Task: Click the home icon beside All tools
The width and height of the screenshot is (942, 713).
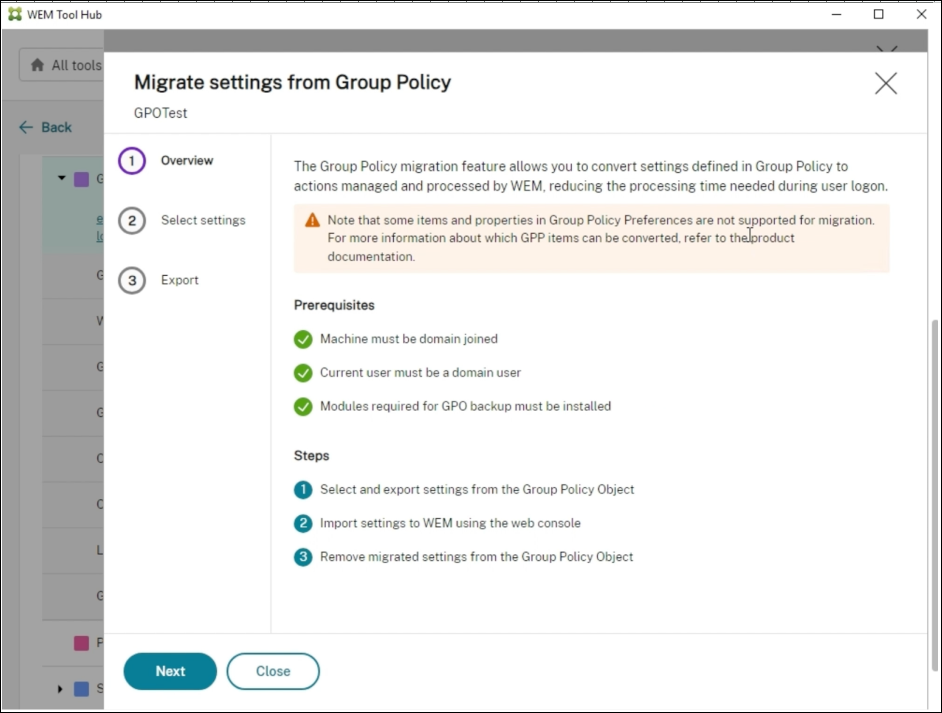Action: (x=37, y=66)
